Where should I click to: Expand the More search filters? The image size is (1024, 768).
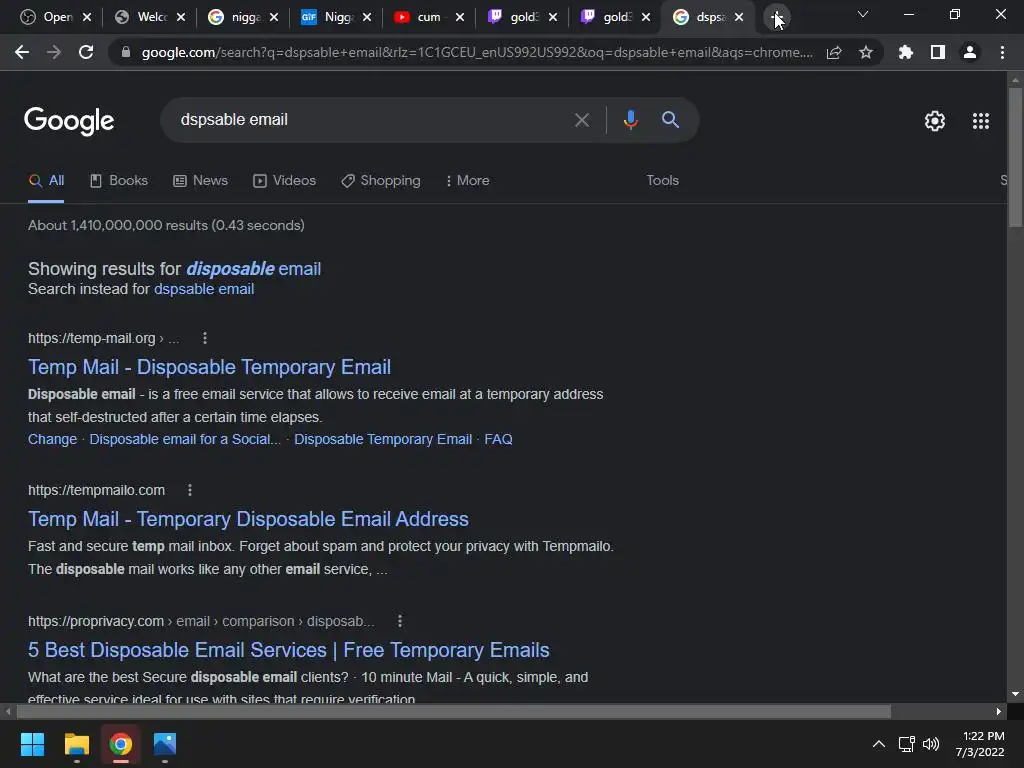[467, 181]
